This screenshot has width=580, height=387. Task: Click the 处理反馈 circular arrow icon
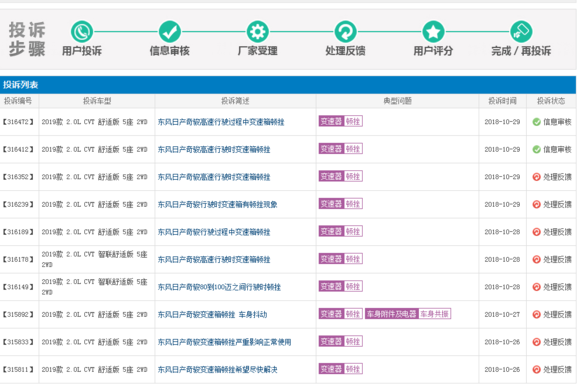(345, 32)
